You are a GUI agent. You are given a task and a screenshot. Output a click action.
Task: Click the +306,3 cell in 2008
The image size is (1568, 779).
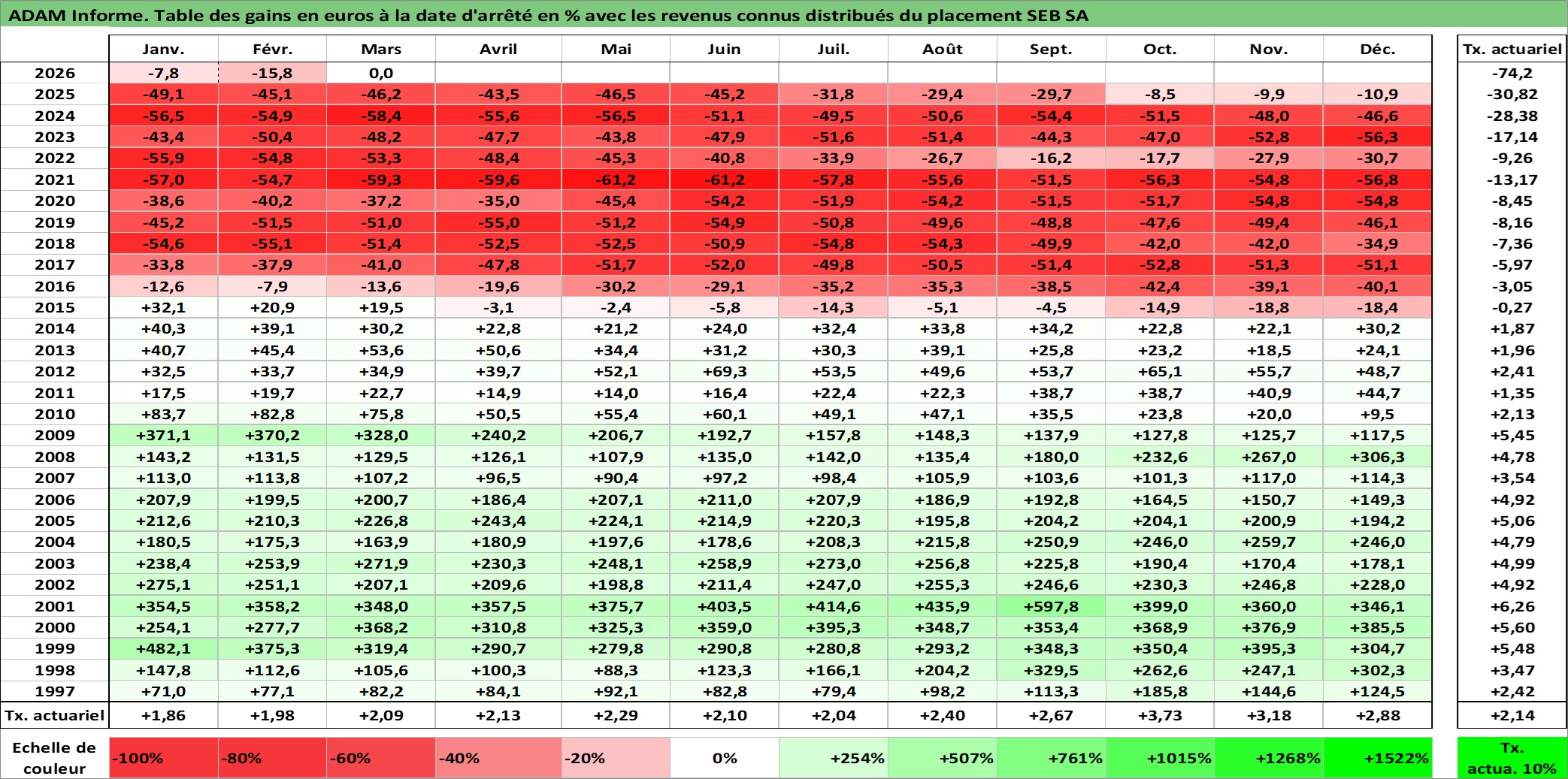1378,457
